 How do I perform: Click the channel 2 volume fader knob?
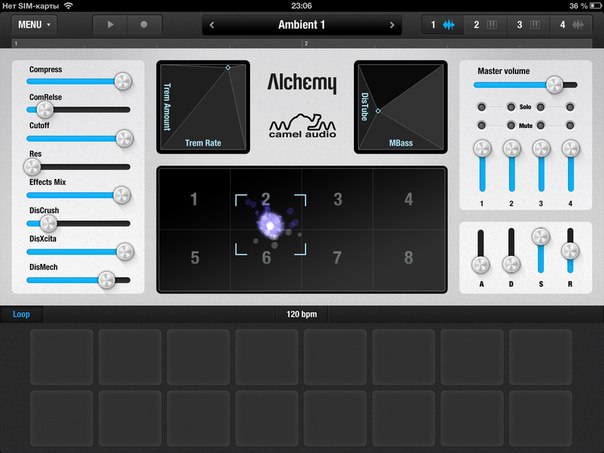point(512,149)
